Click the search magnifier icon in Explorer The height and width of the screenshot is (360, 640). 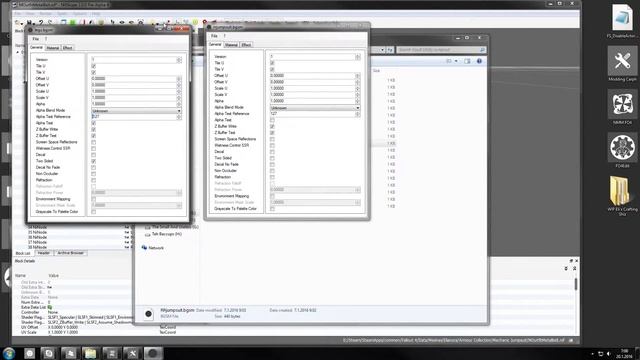[482, 50]
